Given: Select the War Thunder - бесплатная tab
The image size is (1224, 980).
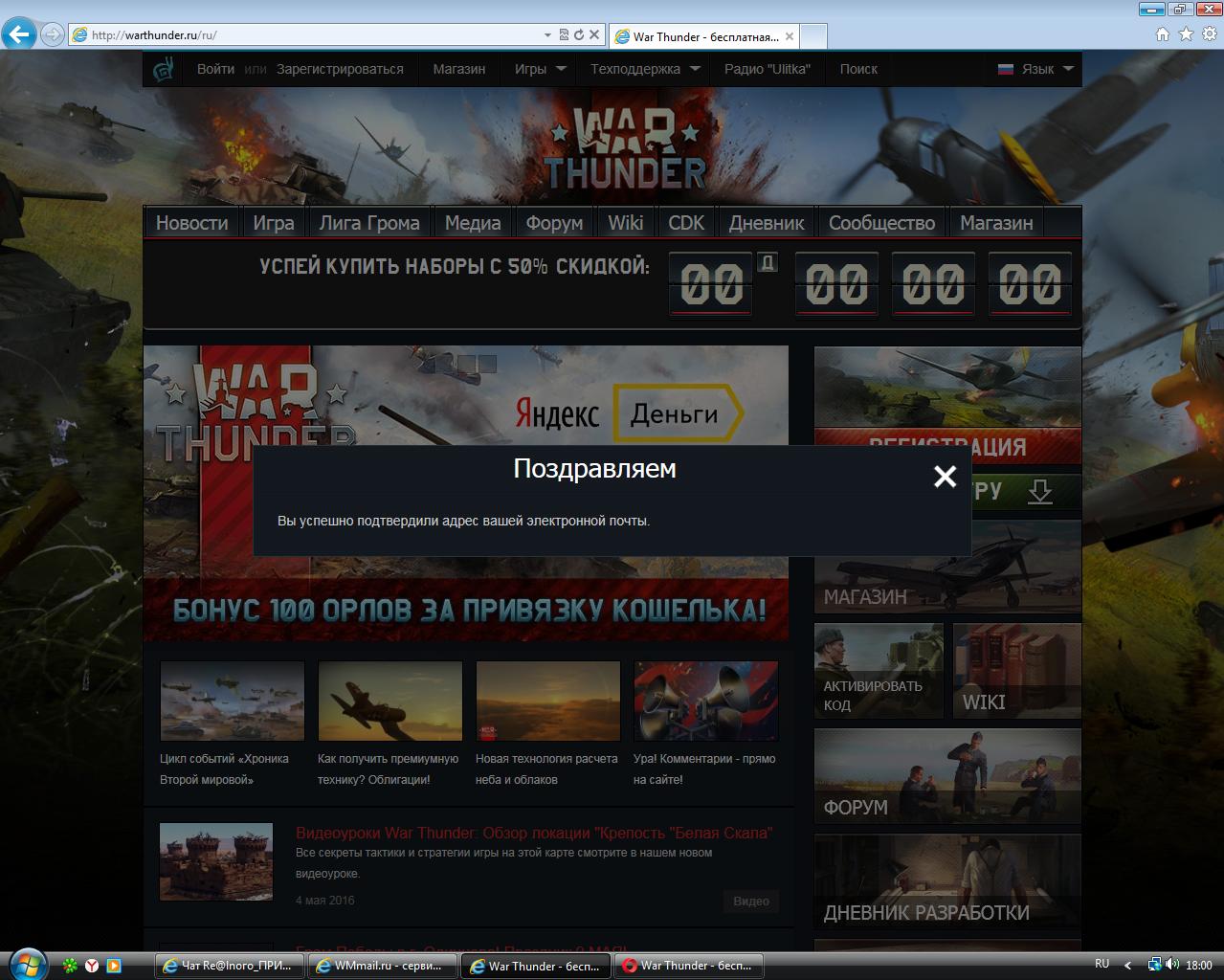Looking at the screenshot, I should tap(703, 36).
